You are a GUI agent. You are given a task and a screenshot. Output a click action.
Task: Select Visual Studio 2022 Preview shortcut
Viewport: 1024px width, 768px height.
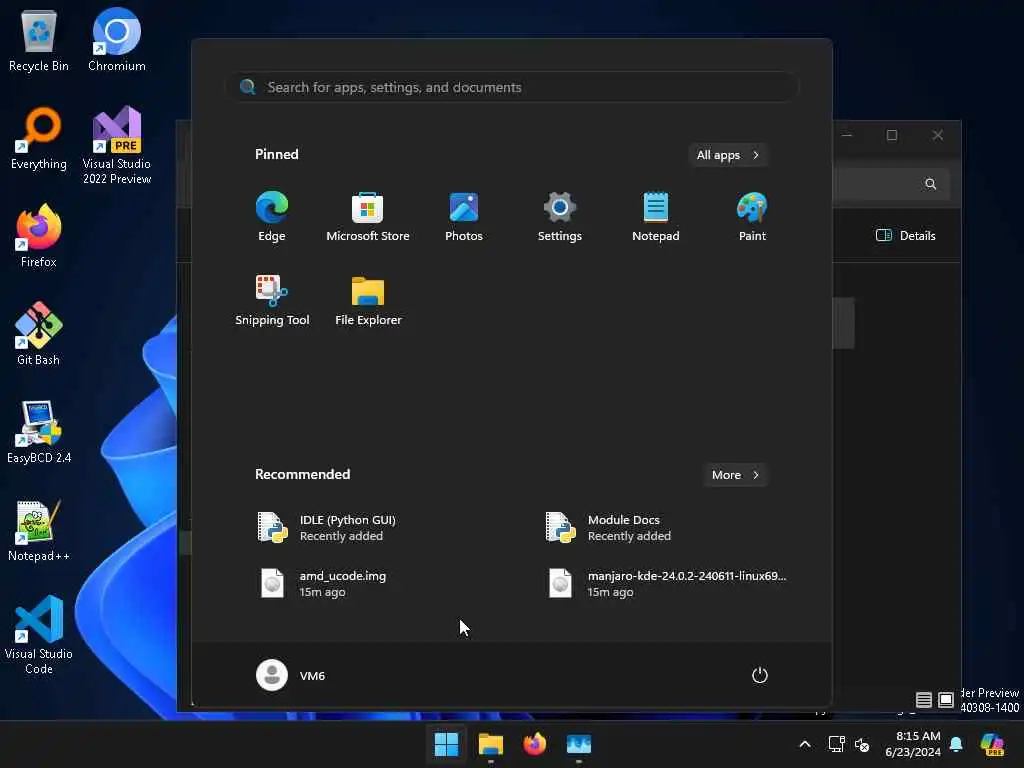[117, 145]
